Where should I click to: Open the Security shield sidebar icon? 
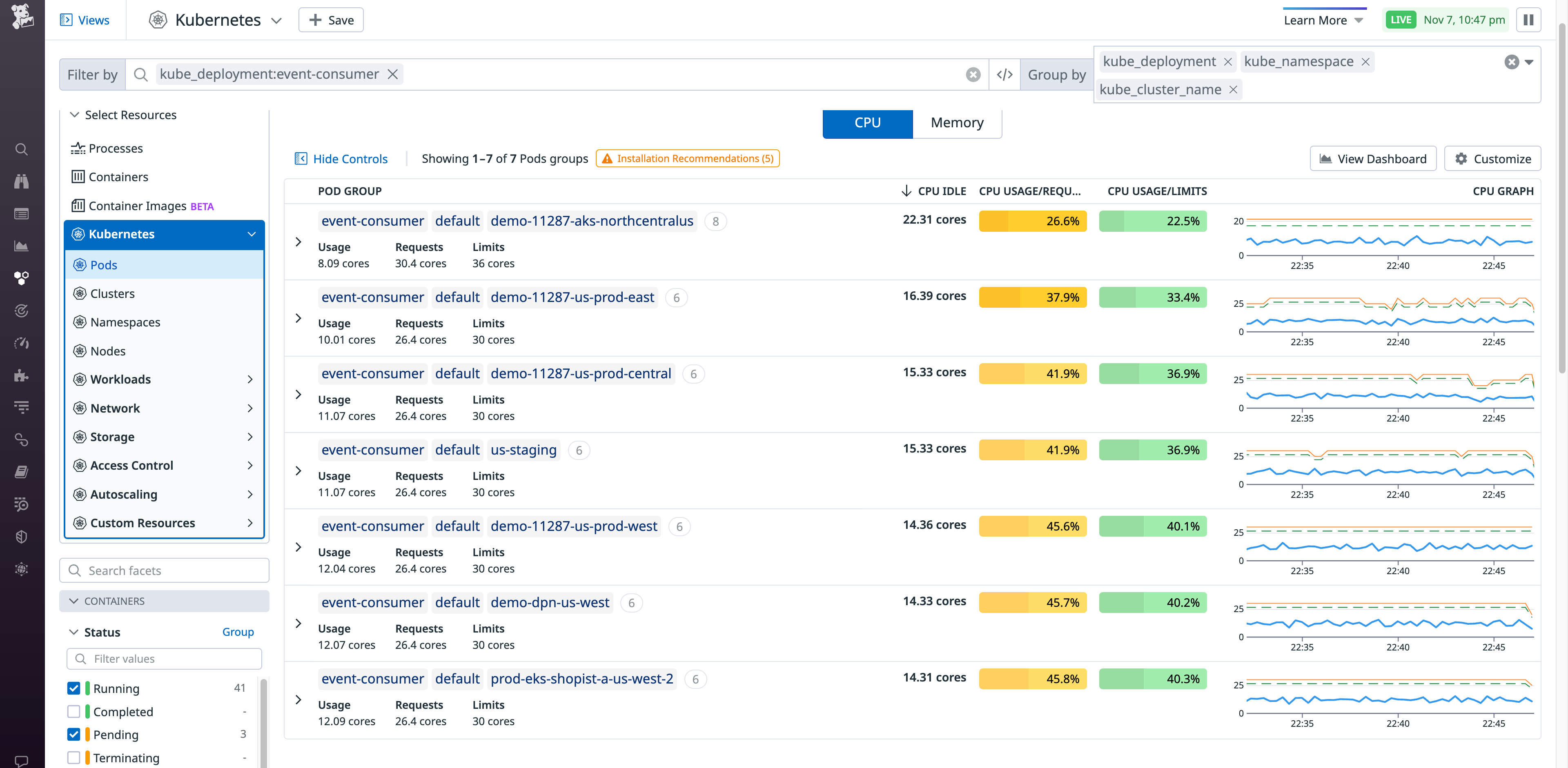tap(21, 536)
